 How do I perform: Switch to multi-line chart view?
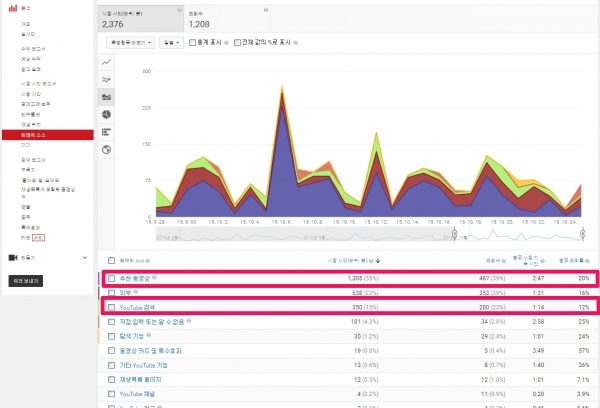point(106,79)
